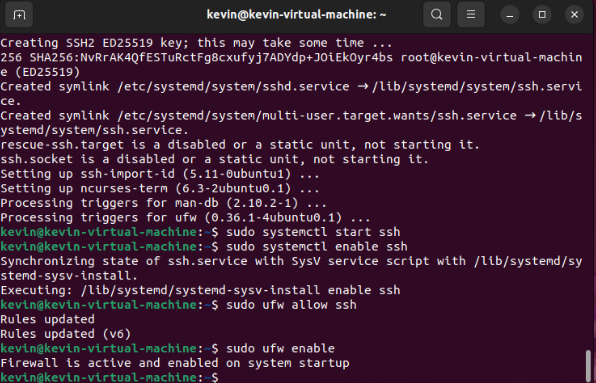Click 'Firewall is active and enabled' line
Screen dimensions: 596x383
point(175,363)
